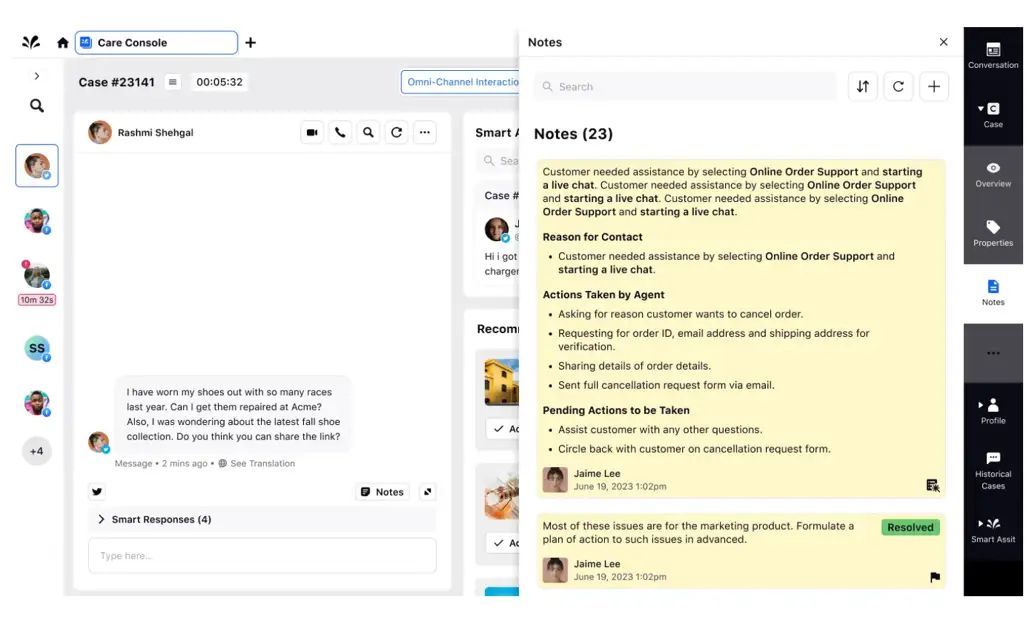
Task: Open Conversation in right sidebar
Action: [x=993, y=56]
